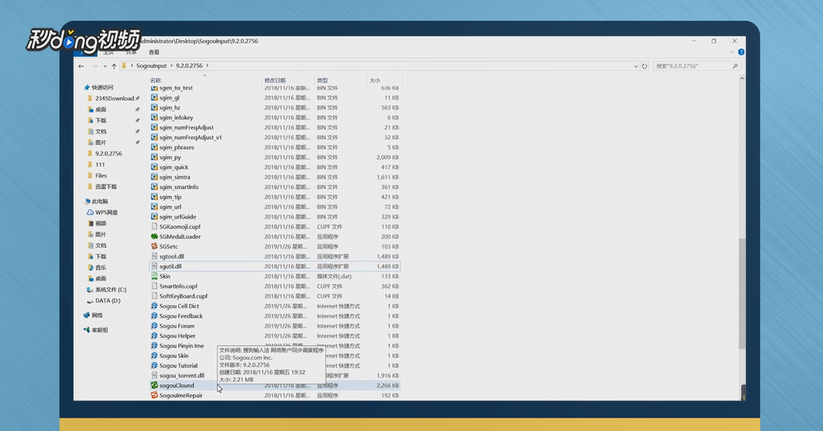Image resolution: width=823 pixels, height=431 pixels.
Task: Select the sgim_phrases file name
Action: (177, 148)
